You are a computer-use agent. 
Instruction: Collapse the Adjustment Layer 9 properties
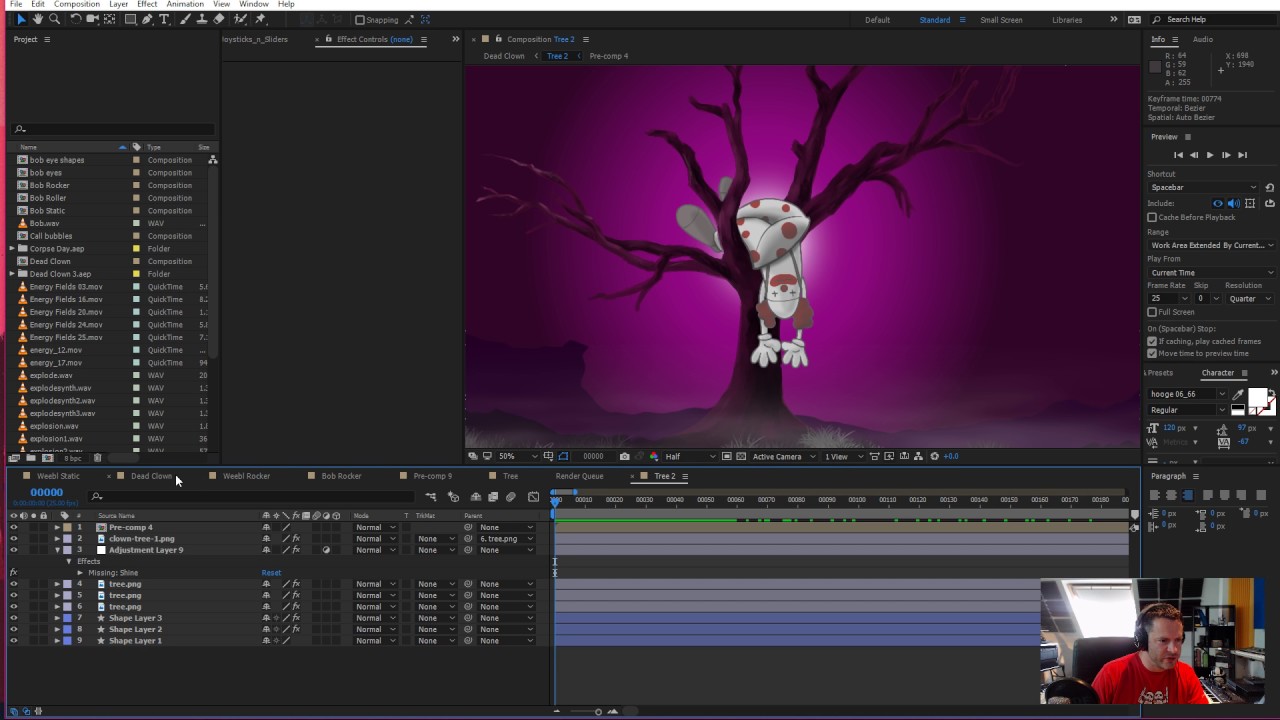pyautogui.click(x=57, y=550)
